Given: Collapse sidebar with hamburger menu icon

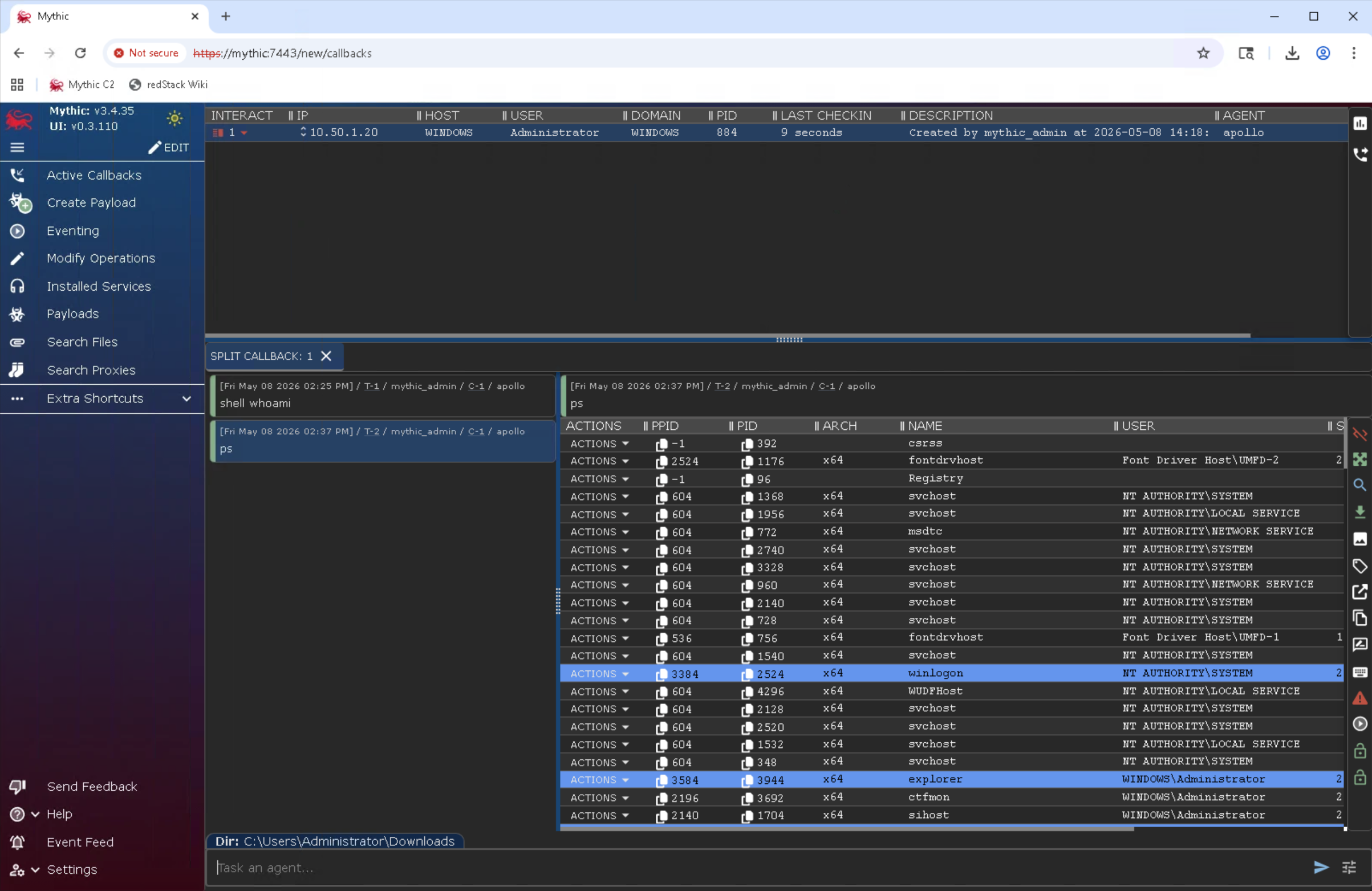Looking at the screenshot, I should click(x=17, y=148).
